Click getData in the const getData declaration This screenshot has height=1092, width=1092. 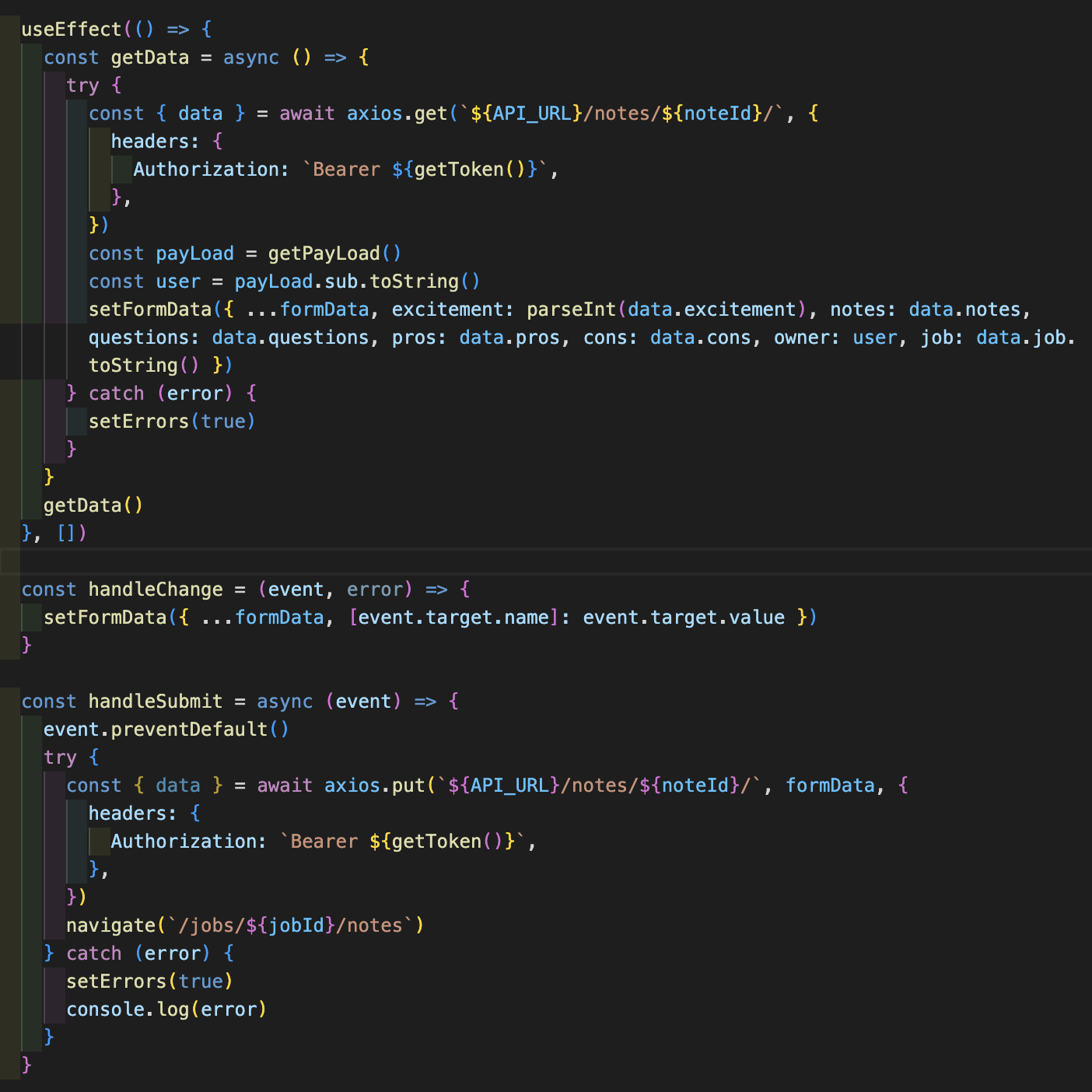(150, 58)
